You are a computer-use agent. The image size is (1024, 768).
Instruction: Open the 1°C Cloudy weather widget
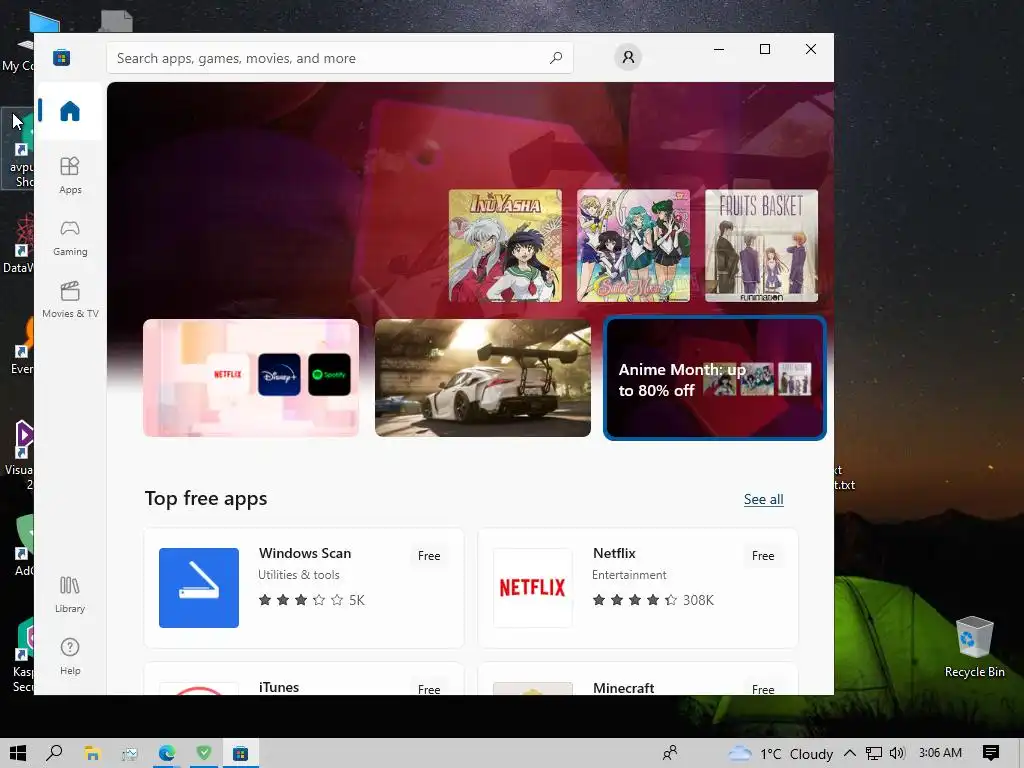click(780, 754)
